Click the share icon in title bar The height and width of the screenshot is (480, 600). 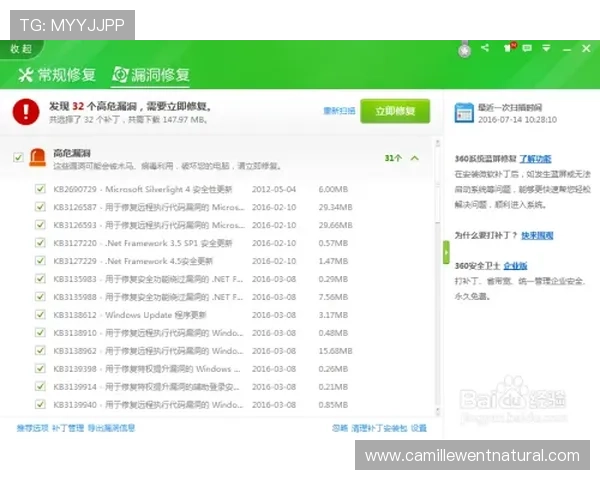point(485,48)
